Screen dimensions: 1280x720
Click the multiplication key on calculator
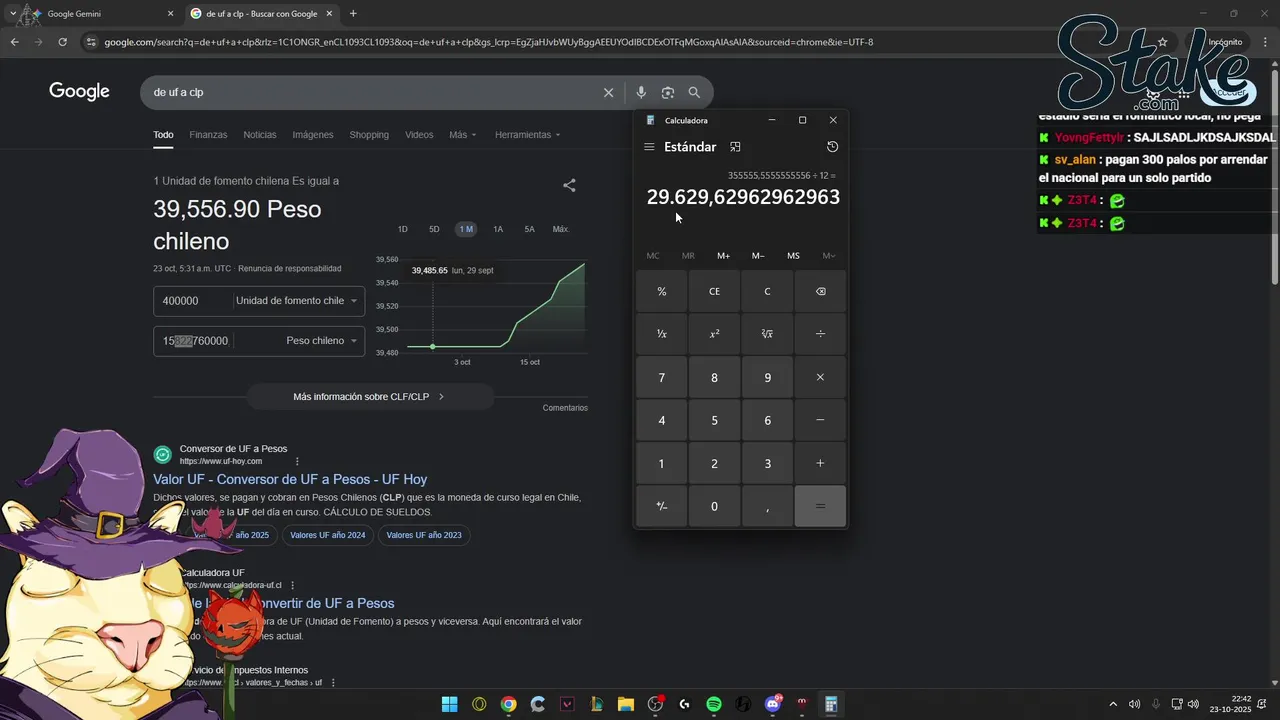(820, 377)
